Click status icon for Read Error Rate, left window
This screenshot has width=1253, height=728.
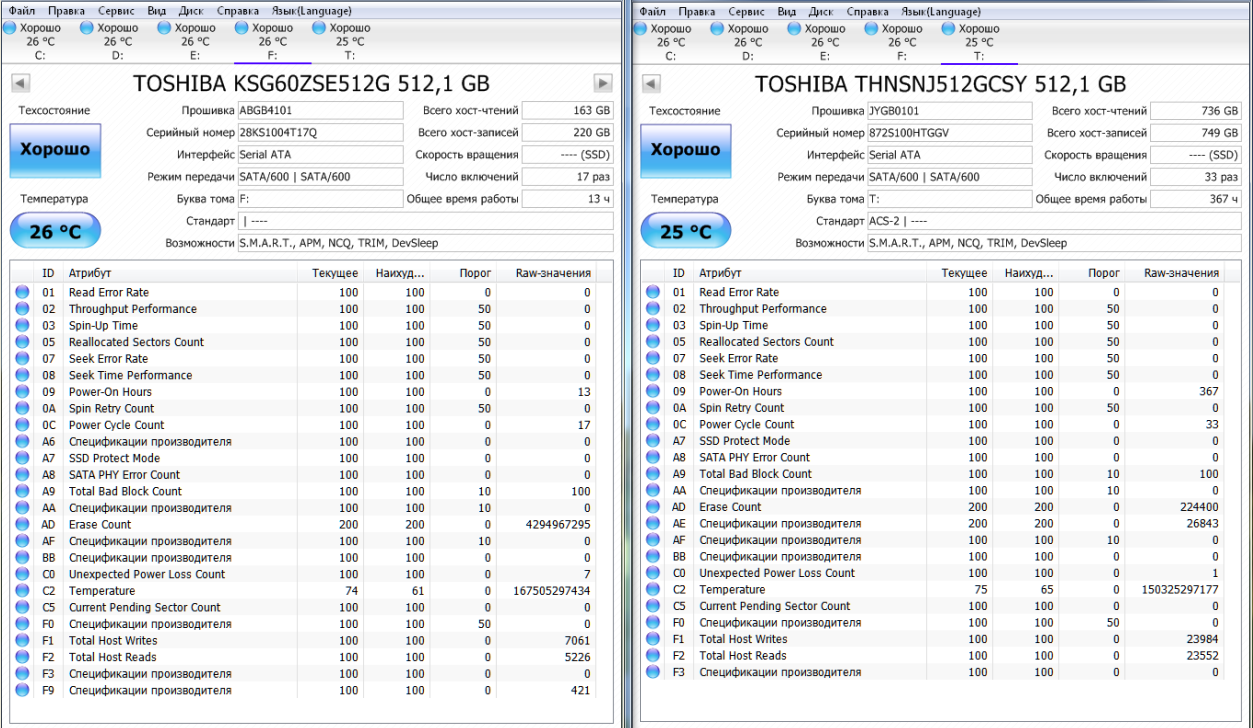(x=22, y=293)
